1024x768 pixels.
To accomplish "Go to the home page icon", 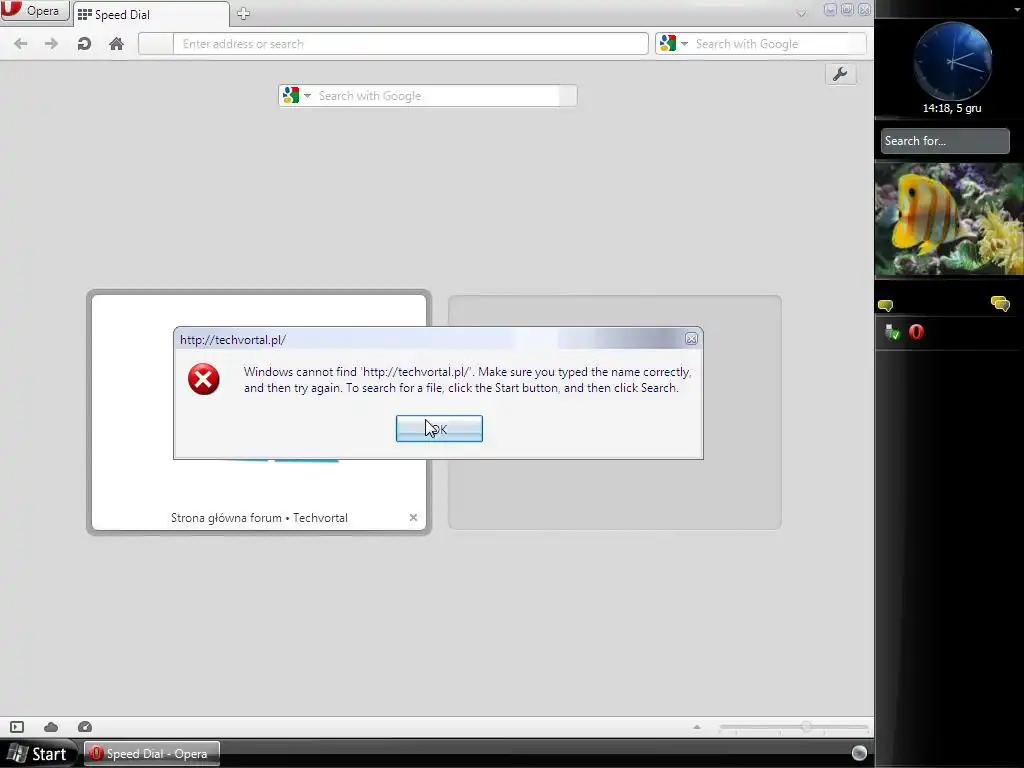I will click(116, 44).
